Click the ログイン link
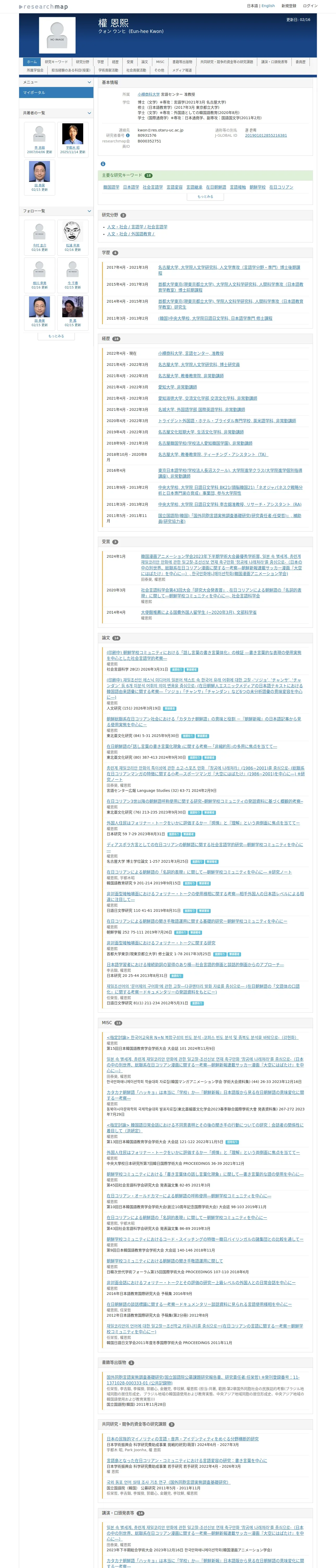Image resolution: width=336 pixels, height=1568 pixels. [x=310, y=5]
